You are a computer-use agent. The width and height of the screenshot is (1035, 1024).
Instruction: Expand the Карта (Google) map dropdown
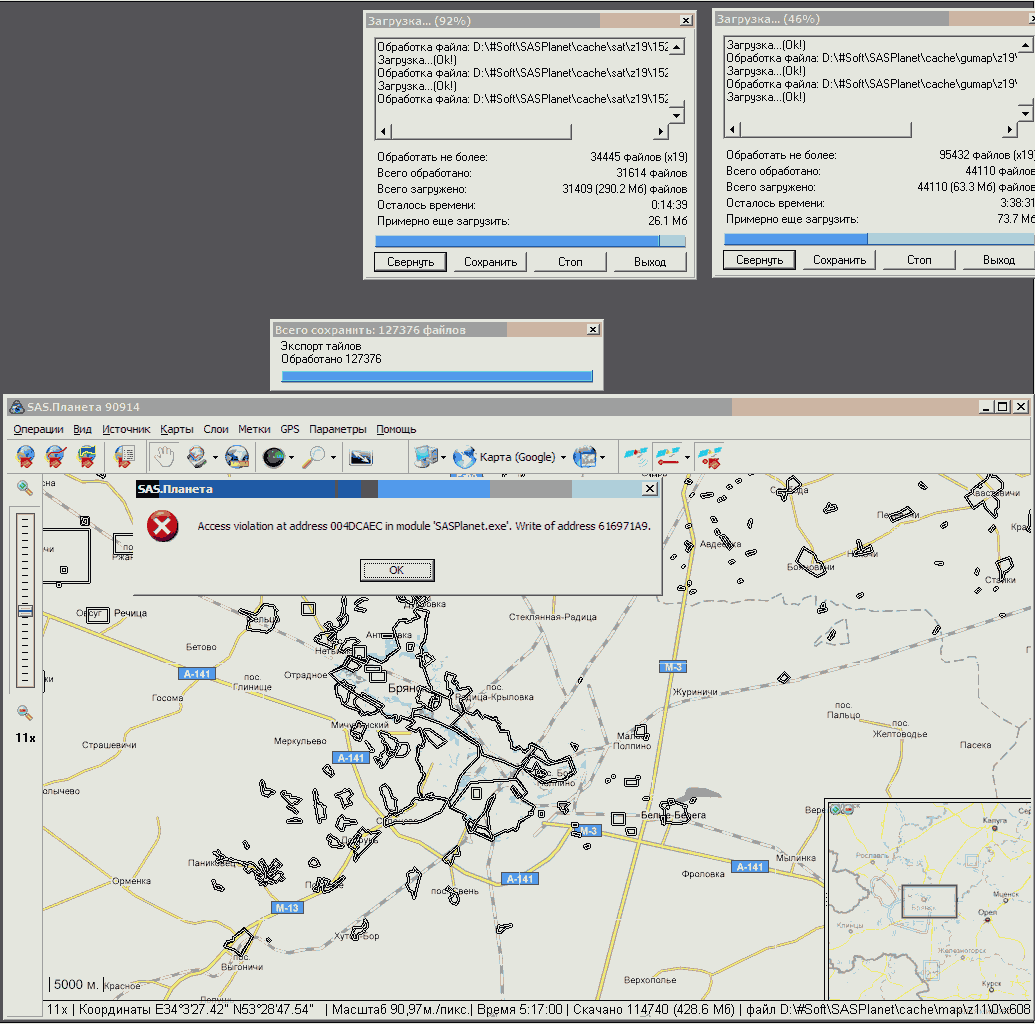563,458
